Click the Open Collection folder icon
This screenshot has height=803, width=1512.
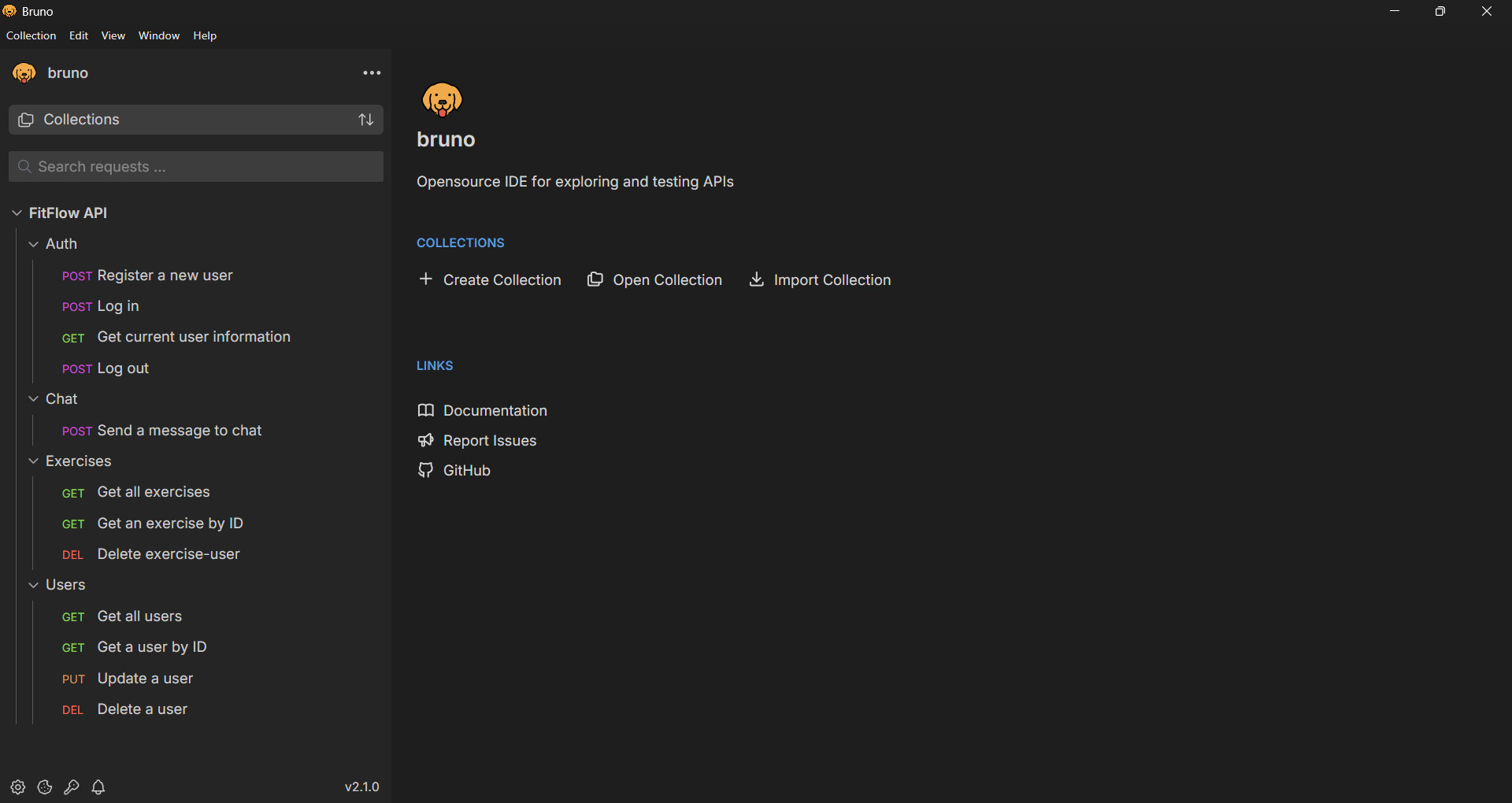[595, 279]
